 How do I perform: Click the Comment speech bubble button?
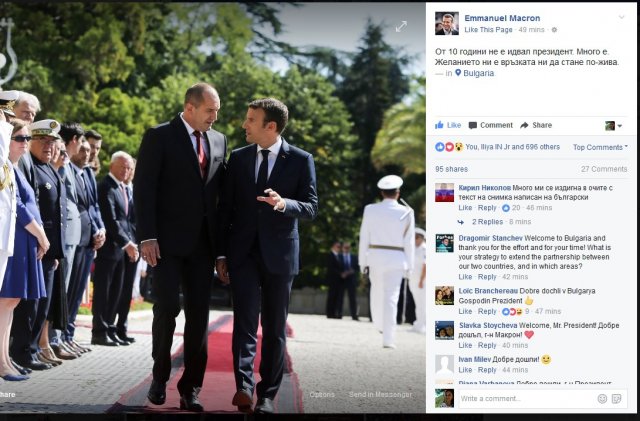coord(490,125)
